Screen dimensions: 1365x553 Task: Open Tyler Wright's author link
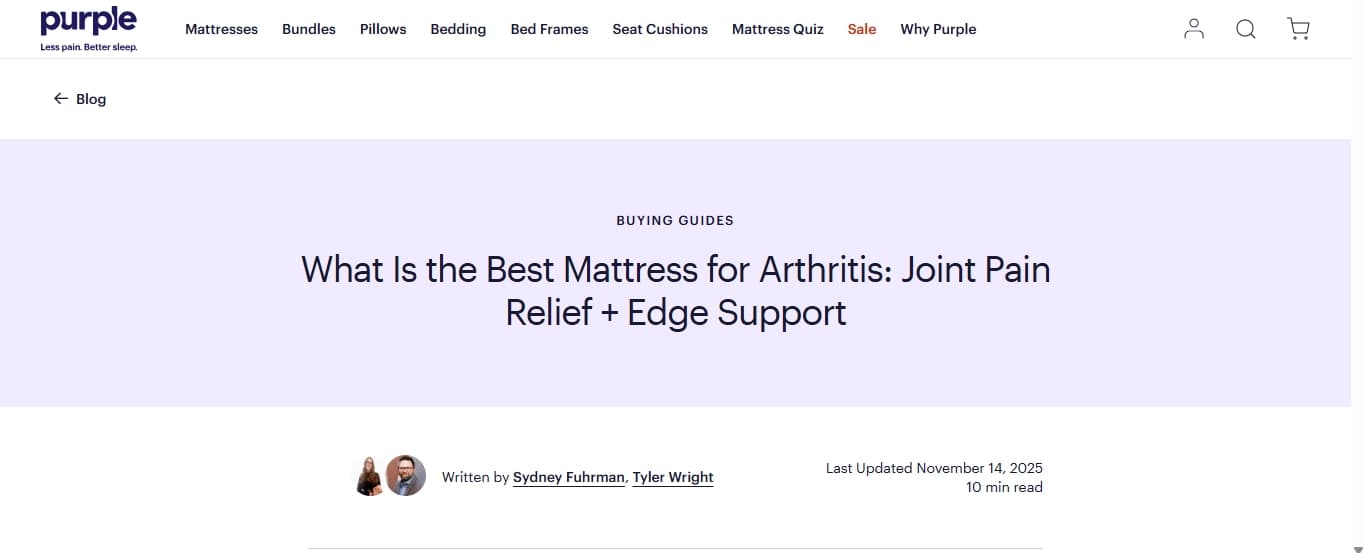point(673,477)
